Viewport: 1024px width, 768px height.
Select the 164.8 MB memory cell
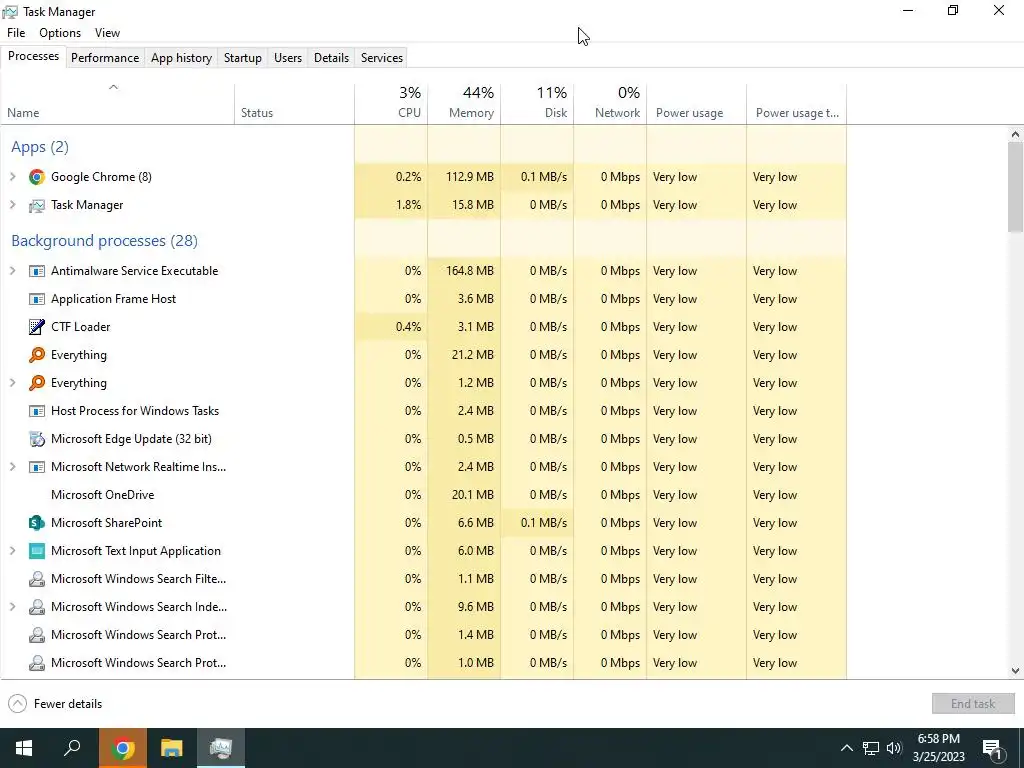pos(464,271)
